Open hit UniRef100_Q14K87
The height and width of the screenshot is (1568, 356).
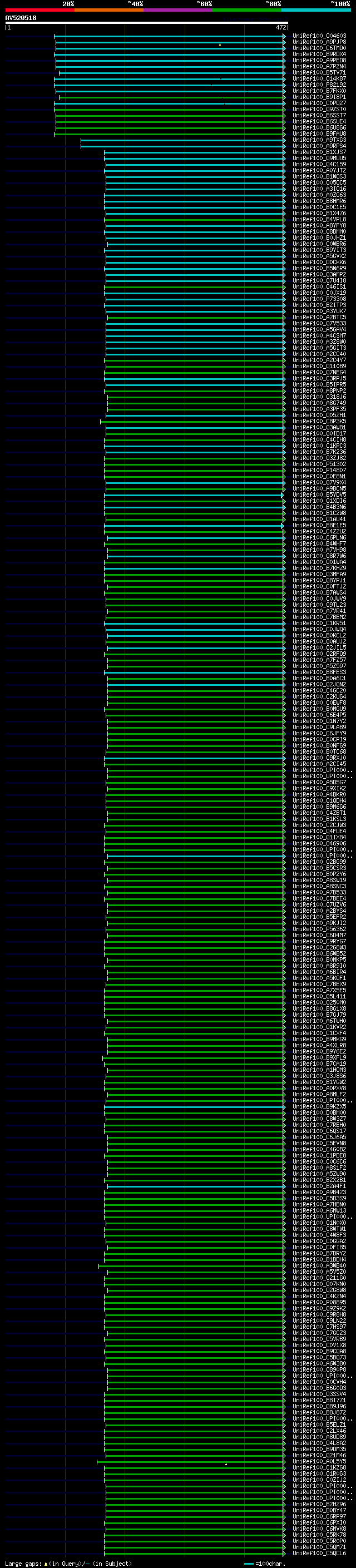319,78
